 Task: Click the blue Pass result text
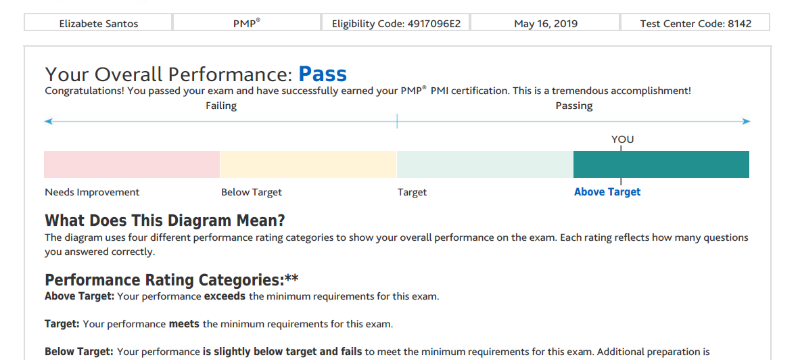point(322,74)
